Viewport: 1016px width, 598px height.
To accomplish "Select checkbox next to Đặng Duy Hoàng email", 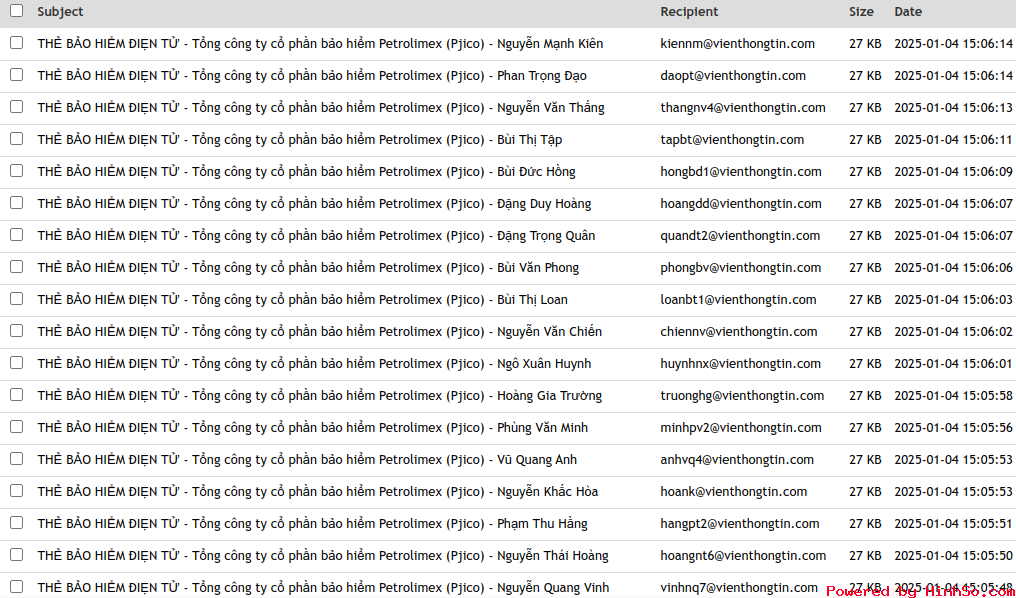I will (16, 203).
